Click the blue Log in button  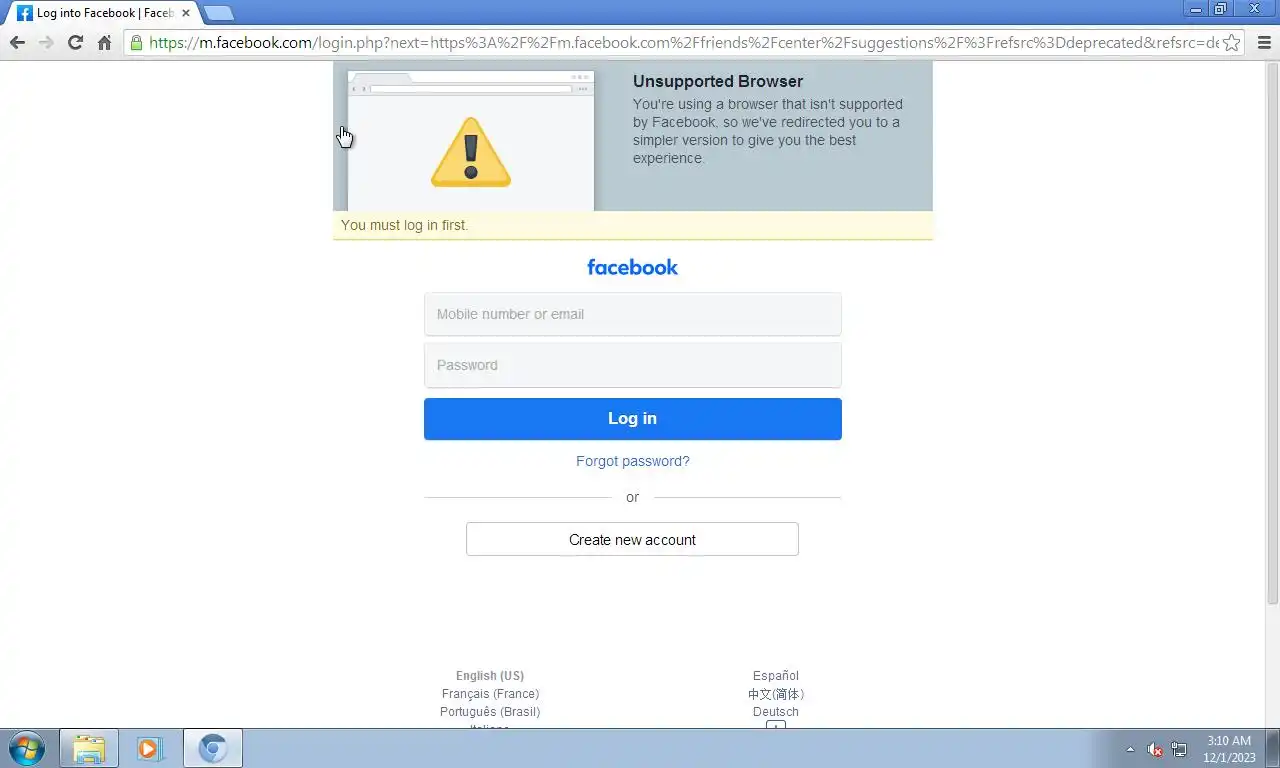632,419
